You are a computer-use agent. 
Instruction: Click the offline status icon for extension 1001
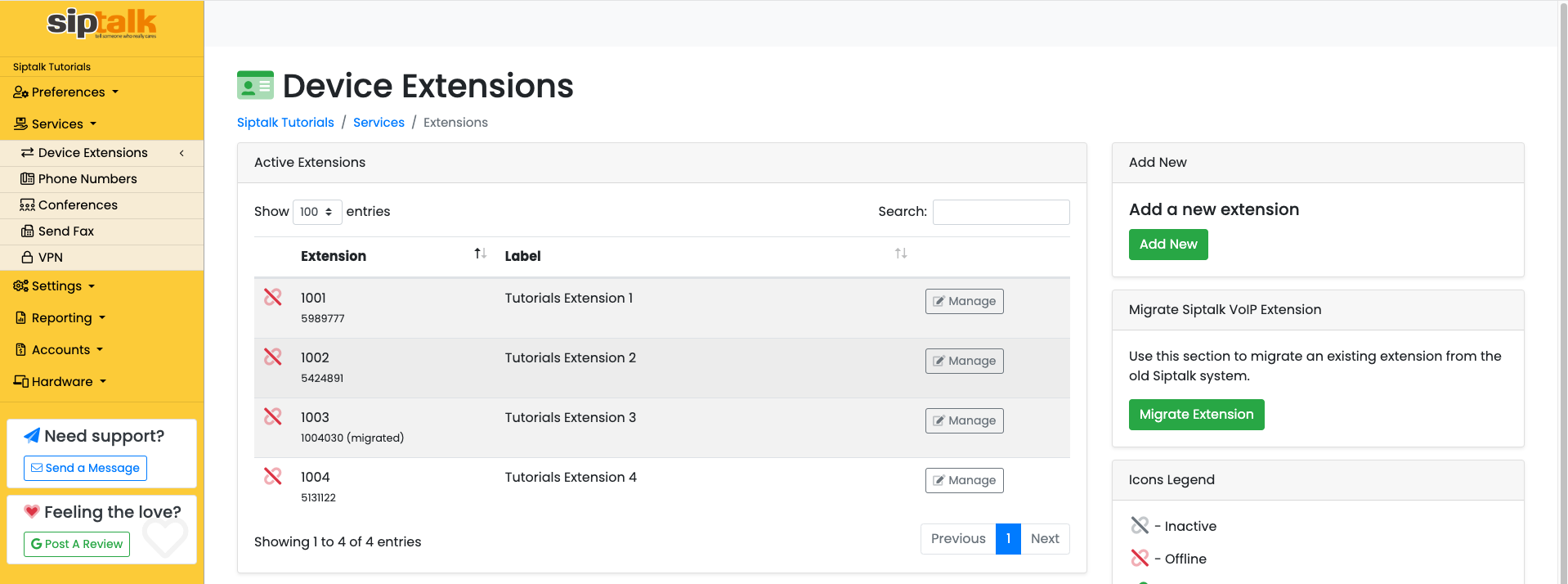[273, 297]
